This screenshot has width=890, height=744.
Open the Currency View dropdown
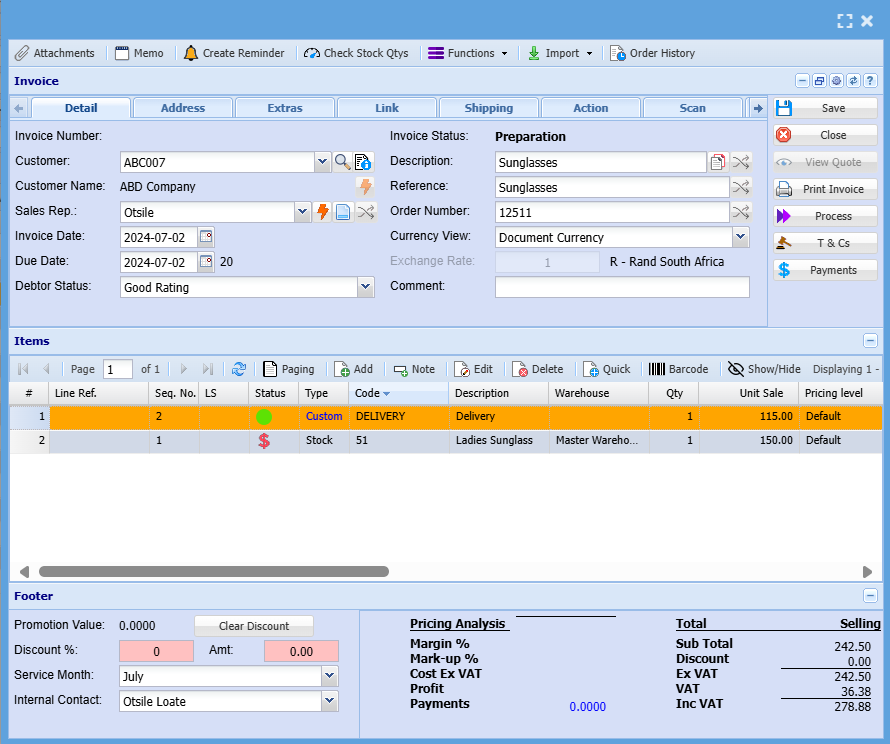pos(740,237)
